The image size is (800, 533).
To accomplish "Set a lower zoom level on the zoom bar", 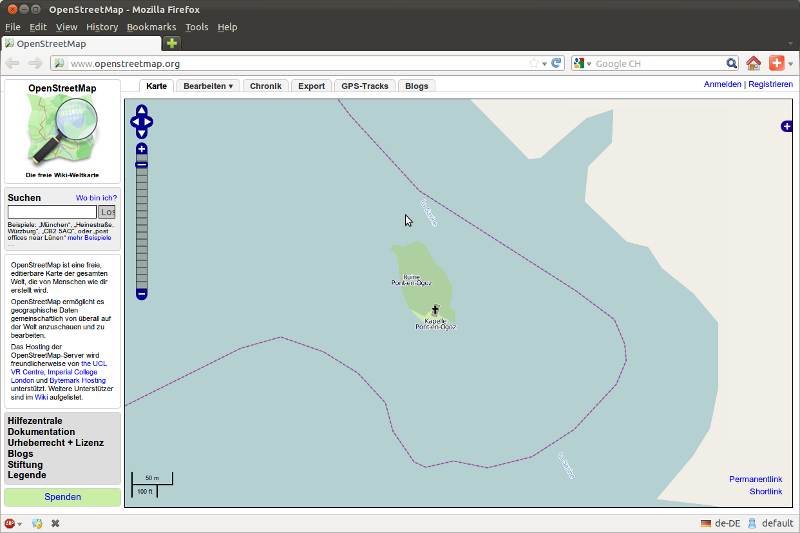I will [x=142, y=228].
